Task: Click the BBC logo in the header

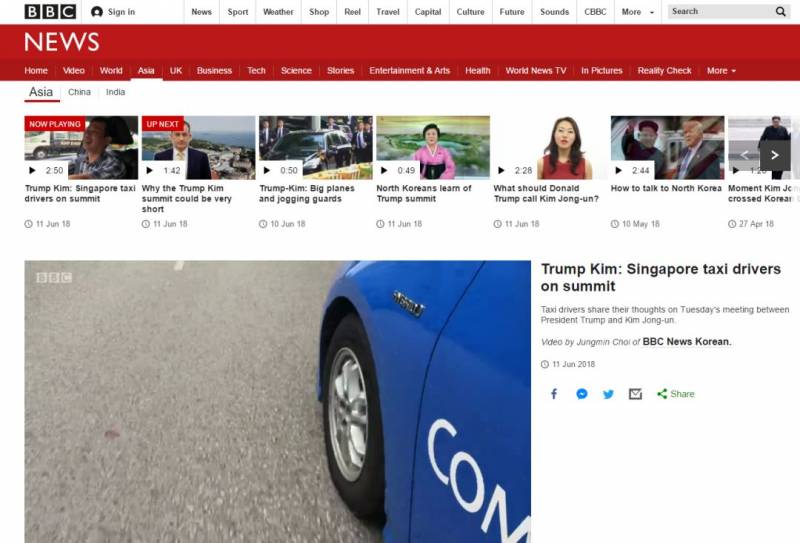Action: point(50,12)
